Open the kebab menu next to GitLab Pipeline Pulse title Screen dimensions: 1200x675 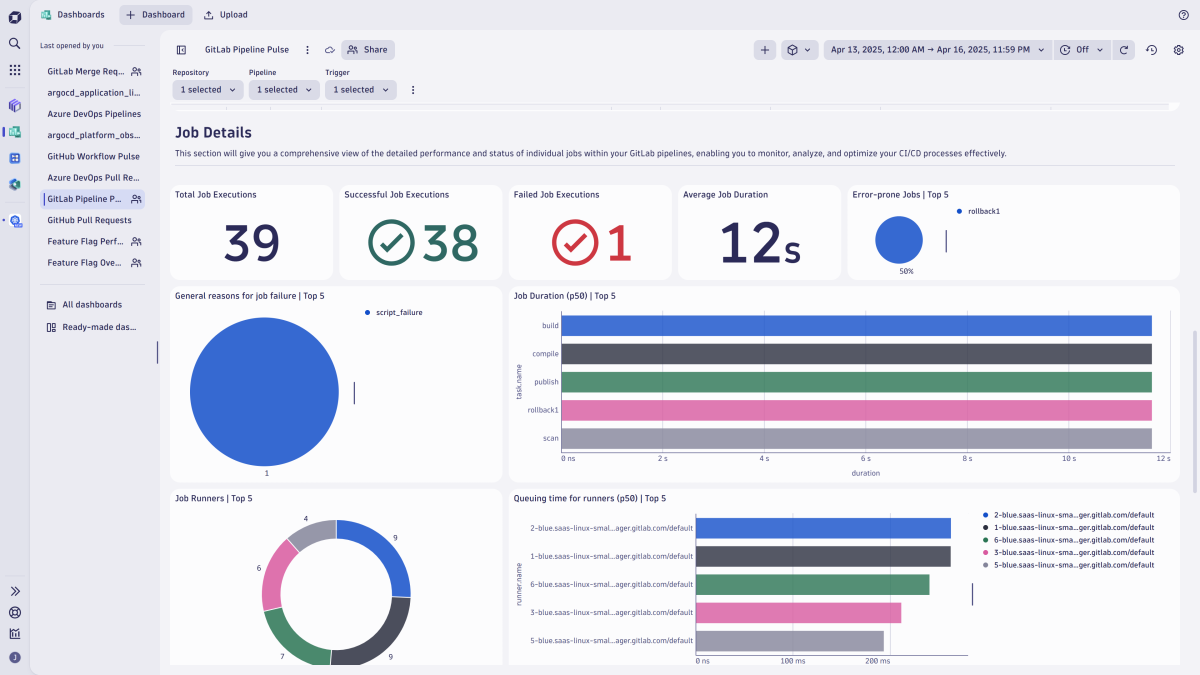pyautogui.click(x=307, y=49)
